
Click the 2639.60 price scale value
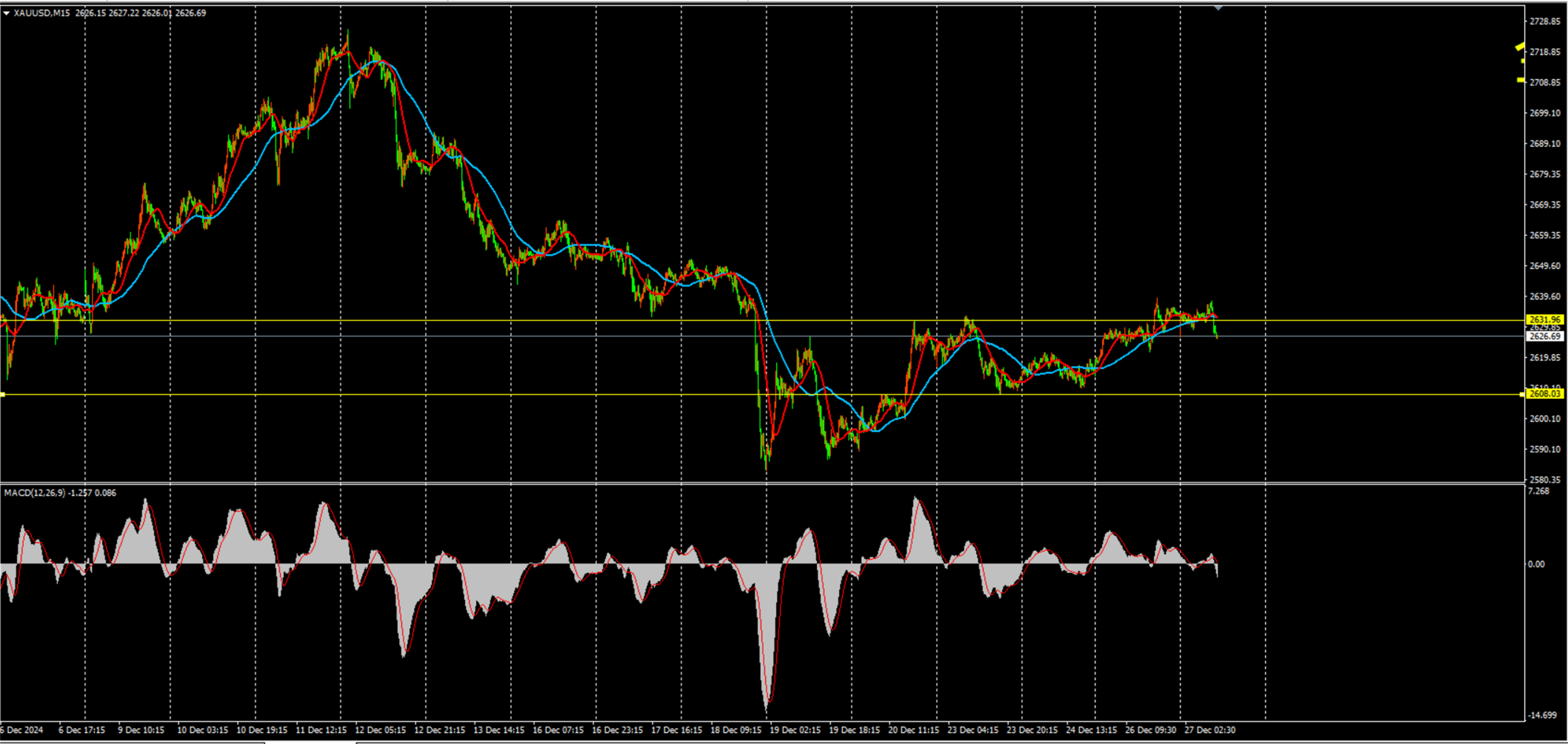(x=1545, y=296)
